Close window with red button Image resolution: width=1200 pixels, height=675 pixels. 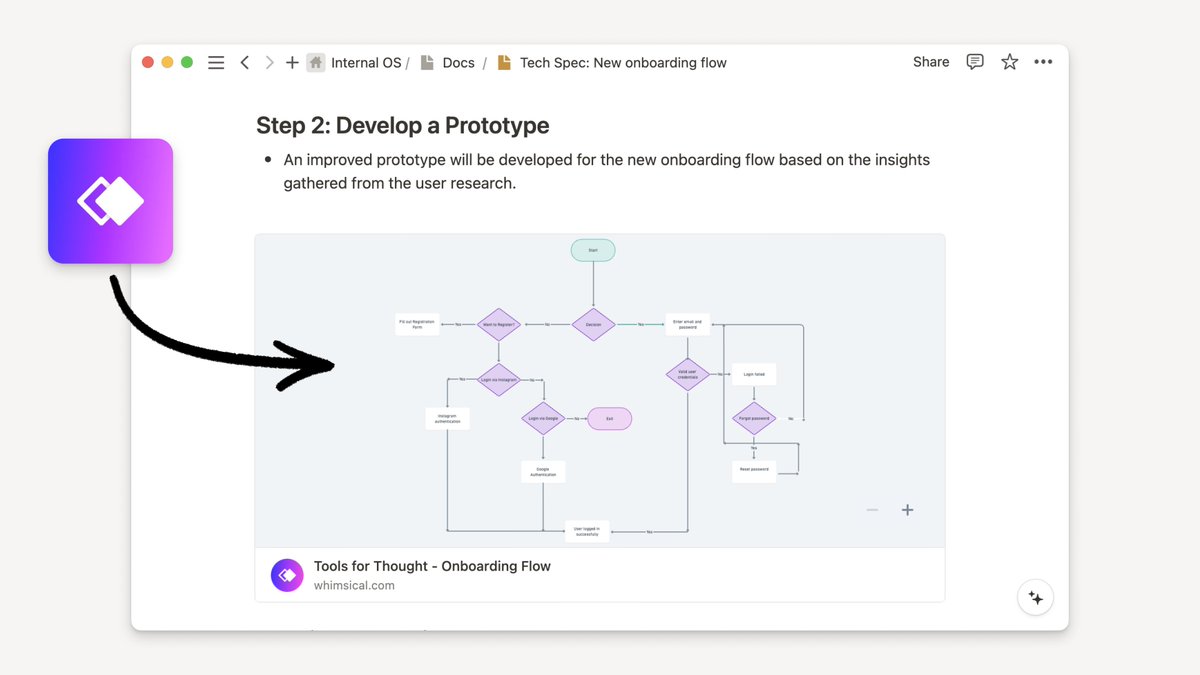(148, 62)
